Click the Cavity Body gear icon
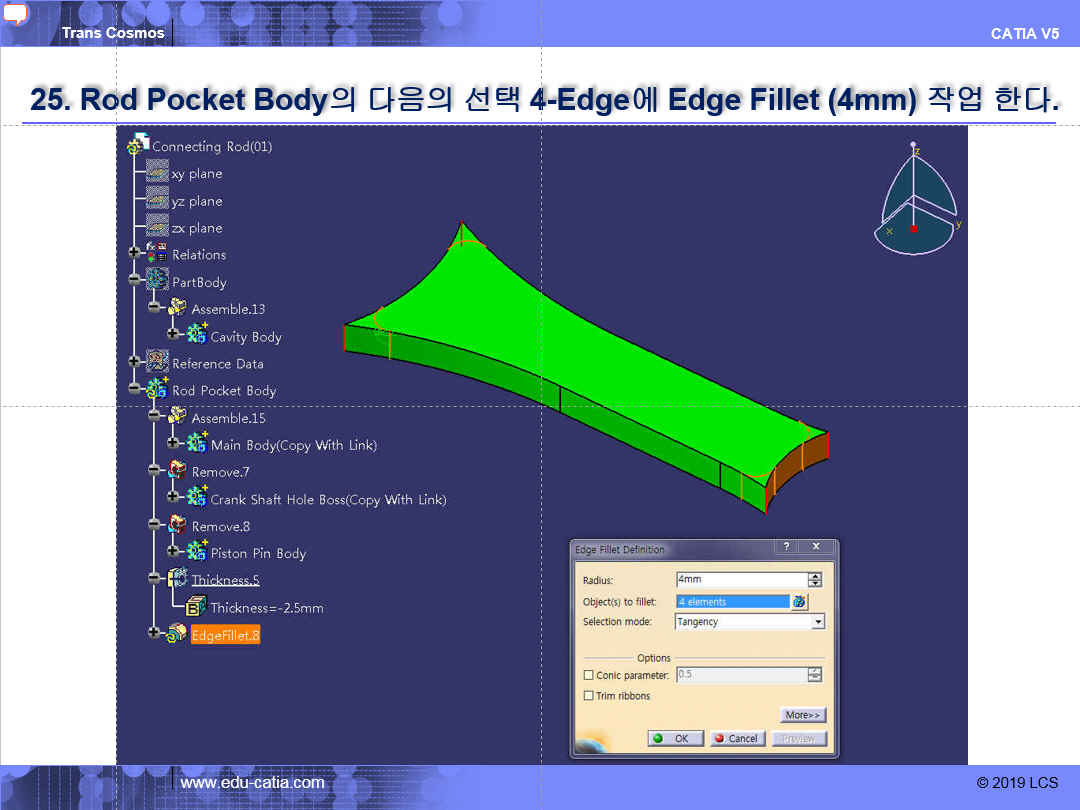This screenshot has height=810, width=1080. 197,335
